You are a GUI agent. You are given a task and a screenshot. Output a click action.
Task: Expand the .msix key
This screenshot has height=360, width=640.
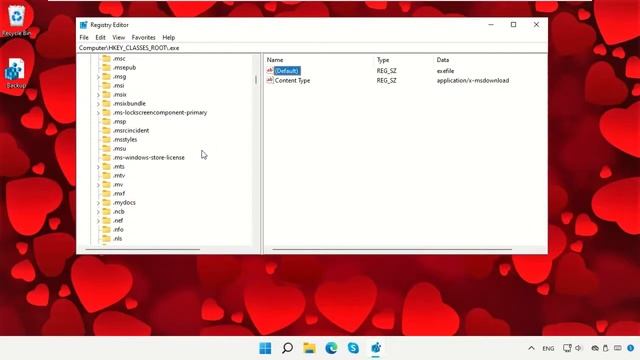click(x=98, y=95)
